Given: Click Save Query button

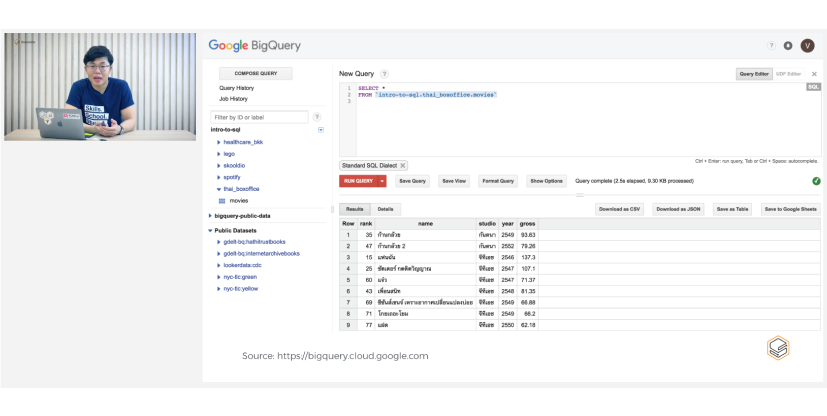Looking at the screenshot, I should tap(412, 181).
